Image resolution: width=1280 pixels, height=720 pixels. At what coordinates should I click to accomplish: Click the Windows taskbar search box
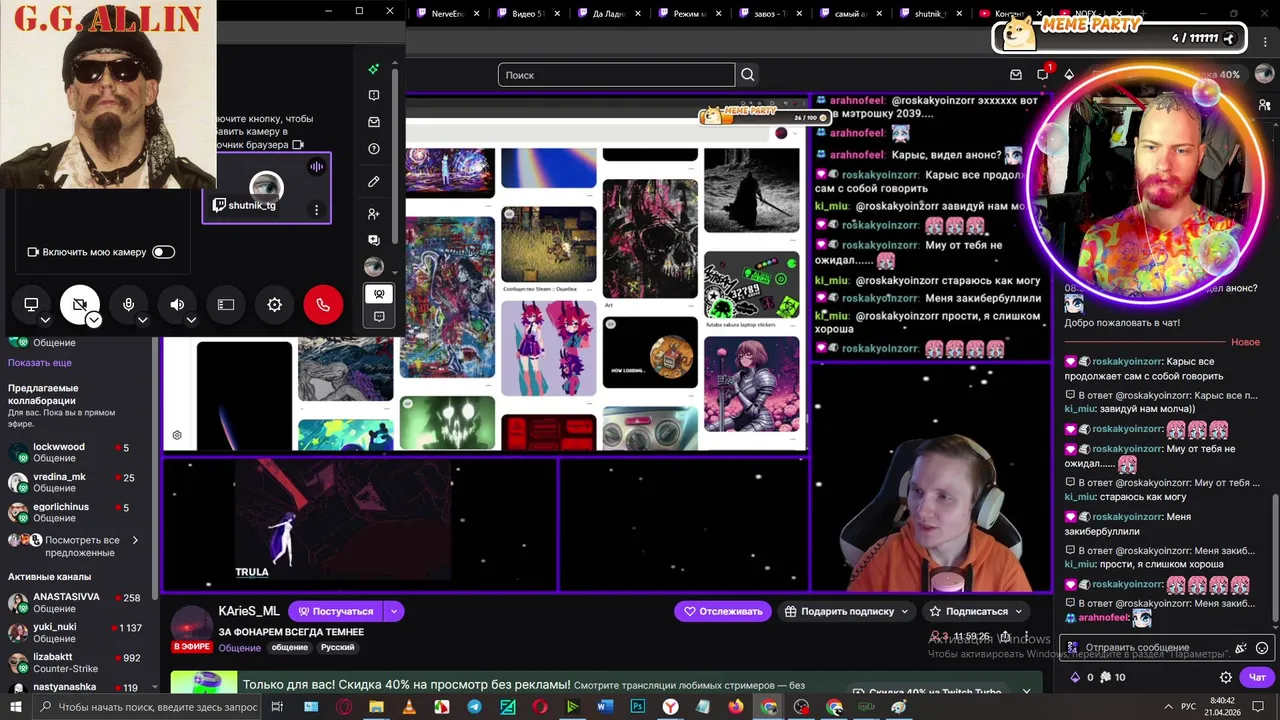tap(148, 707)
